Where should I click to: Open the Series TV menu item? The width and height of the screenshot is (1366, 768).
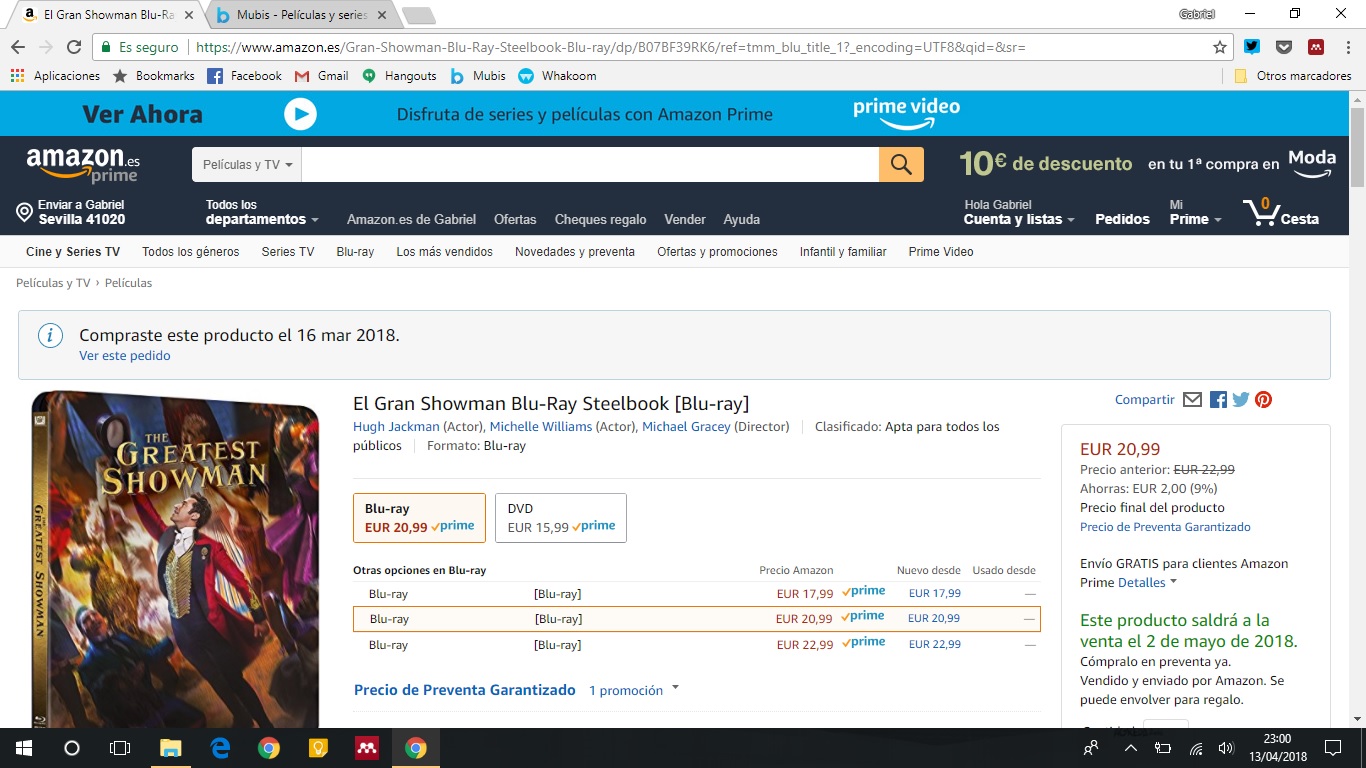pos(288,252)
